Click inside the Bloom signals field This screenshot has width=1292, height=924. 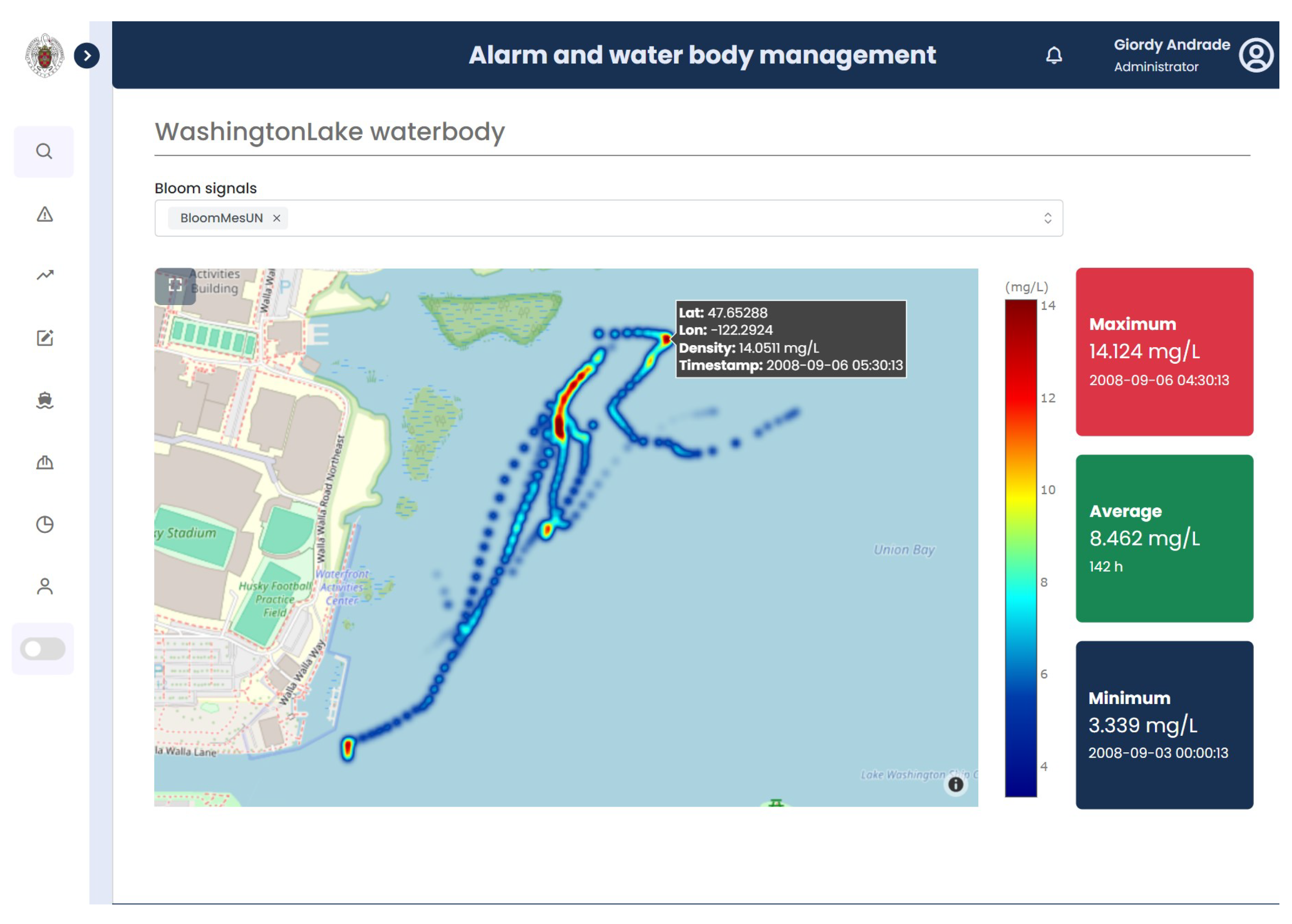(x=626, y=218)
